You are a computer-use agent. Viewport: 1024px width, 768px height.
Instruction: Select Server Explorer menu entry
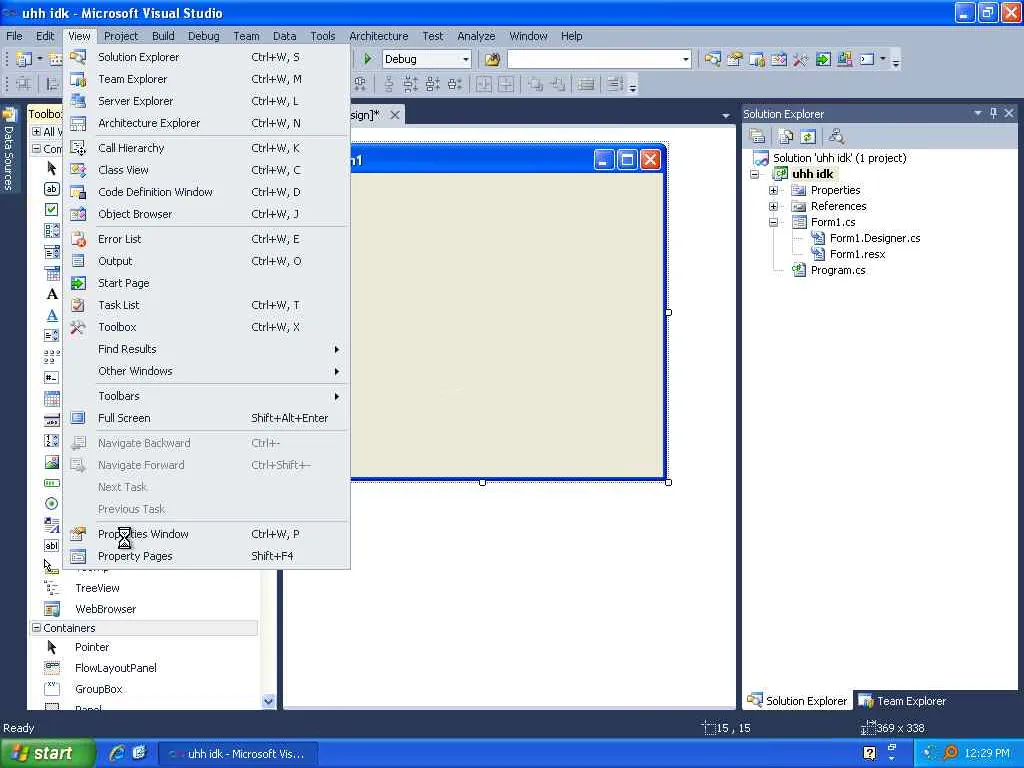tap(206, 101)
